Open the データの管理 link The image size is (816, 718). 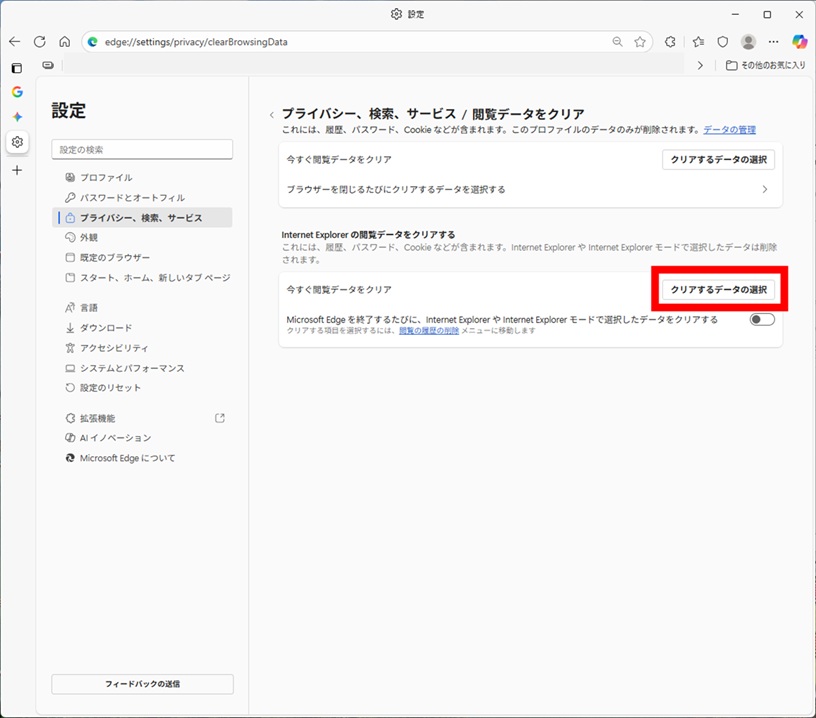point(729,130)
